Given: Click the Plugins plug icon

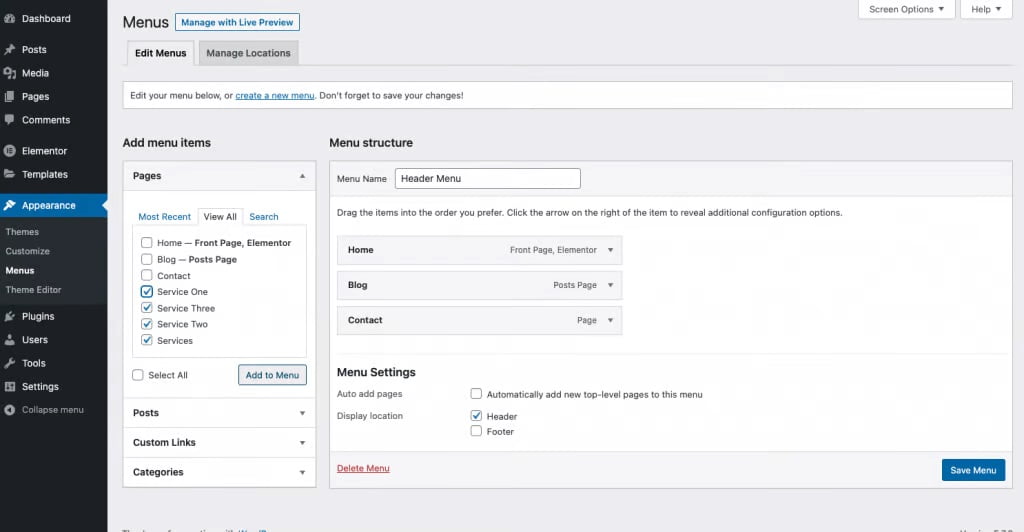Looking at the screenshot, I should (10, 317).
